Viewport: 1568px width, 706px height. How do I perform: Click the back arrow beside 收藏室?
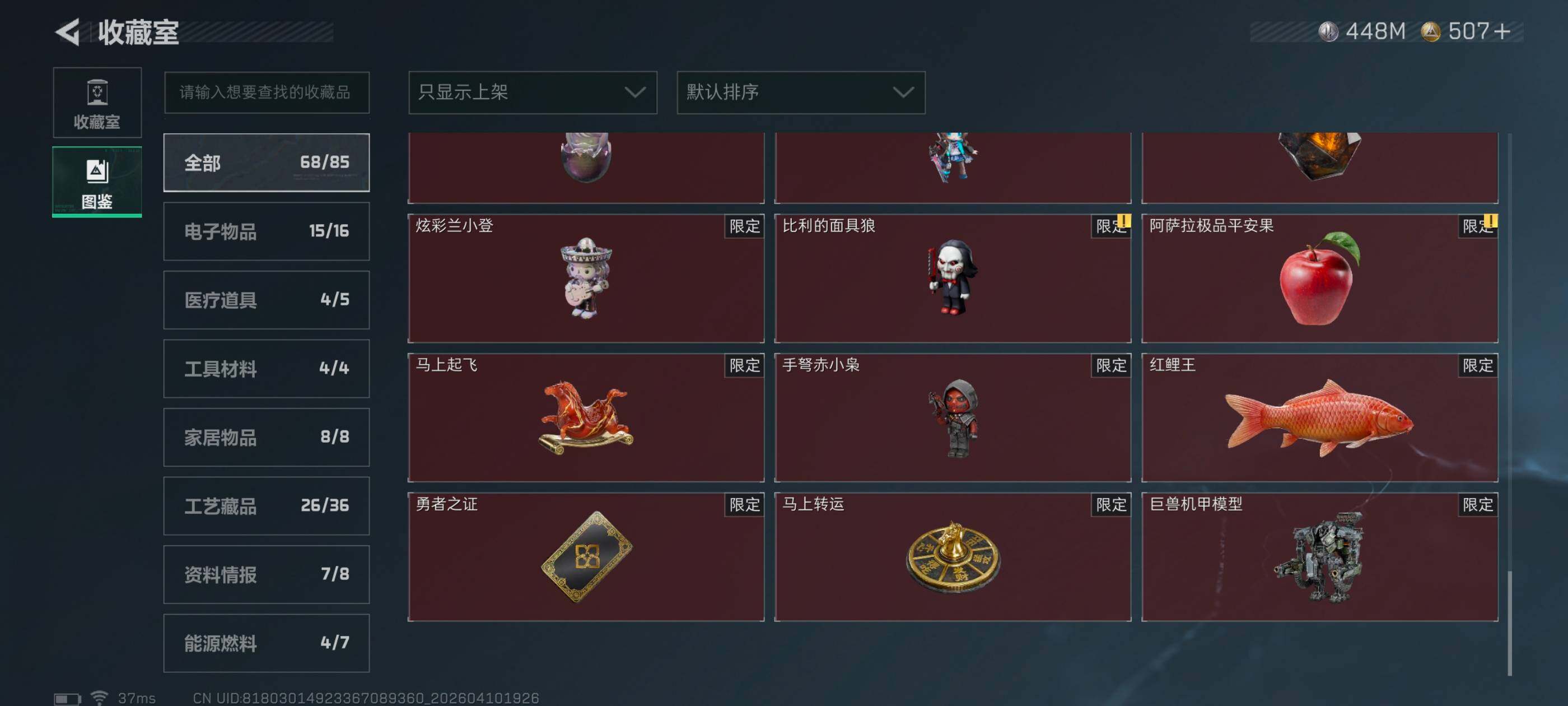(x=68, y=32)
